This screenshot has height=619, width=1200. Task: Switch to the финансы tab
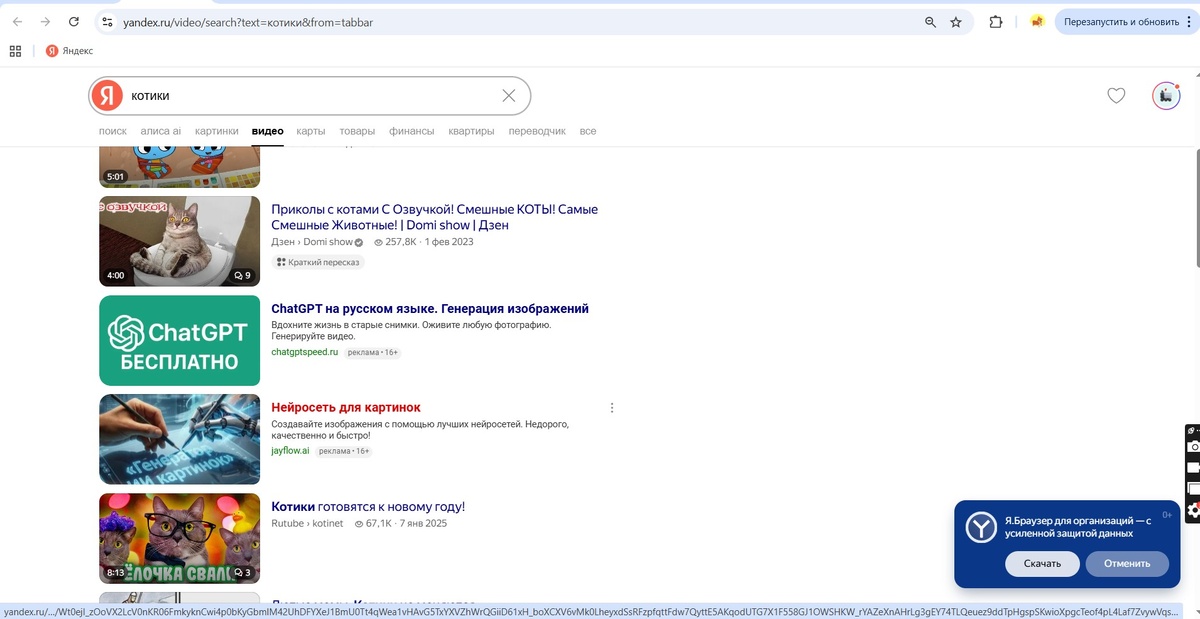click(412, 131)
